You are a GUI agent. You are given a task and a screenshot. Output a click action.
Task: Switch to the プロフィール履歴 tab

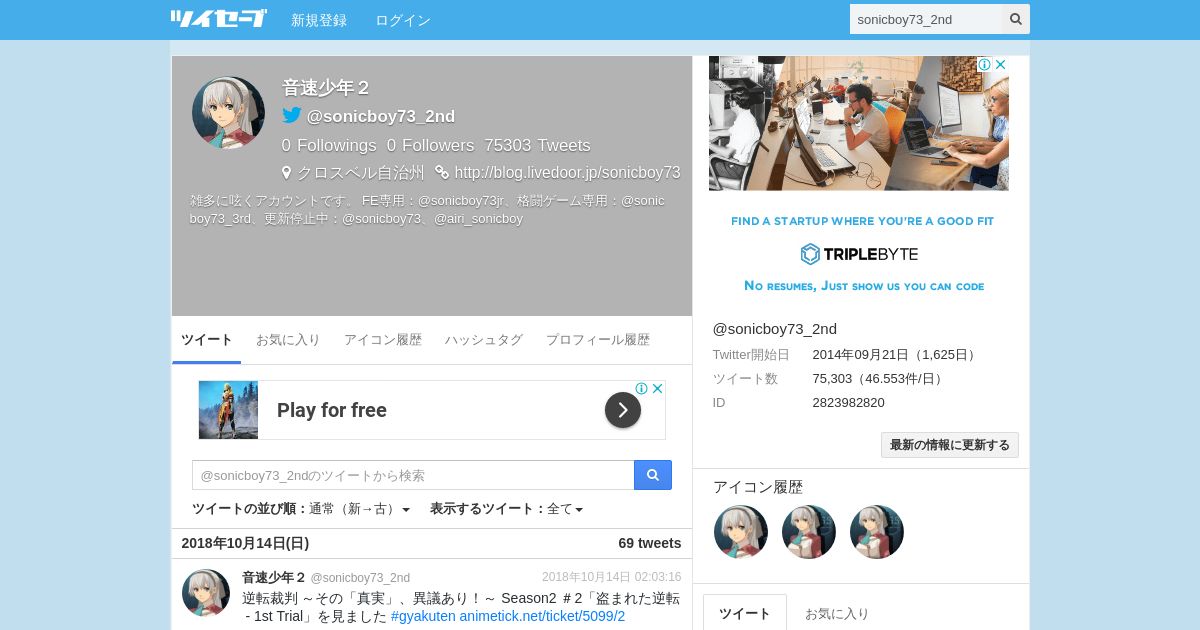click(598, 340)
